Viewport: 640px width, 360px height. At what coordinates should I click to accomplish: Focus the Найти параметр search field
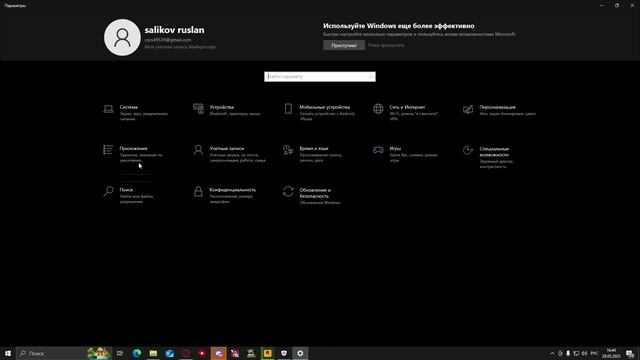tap(320, 76)
